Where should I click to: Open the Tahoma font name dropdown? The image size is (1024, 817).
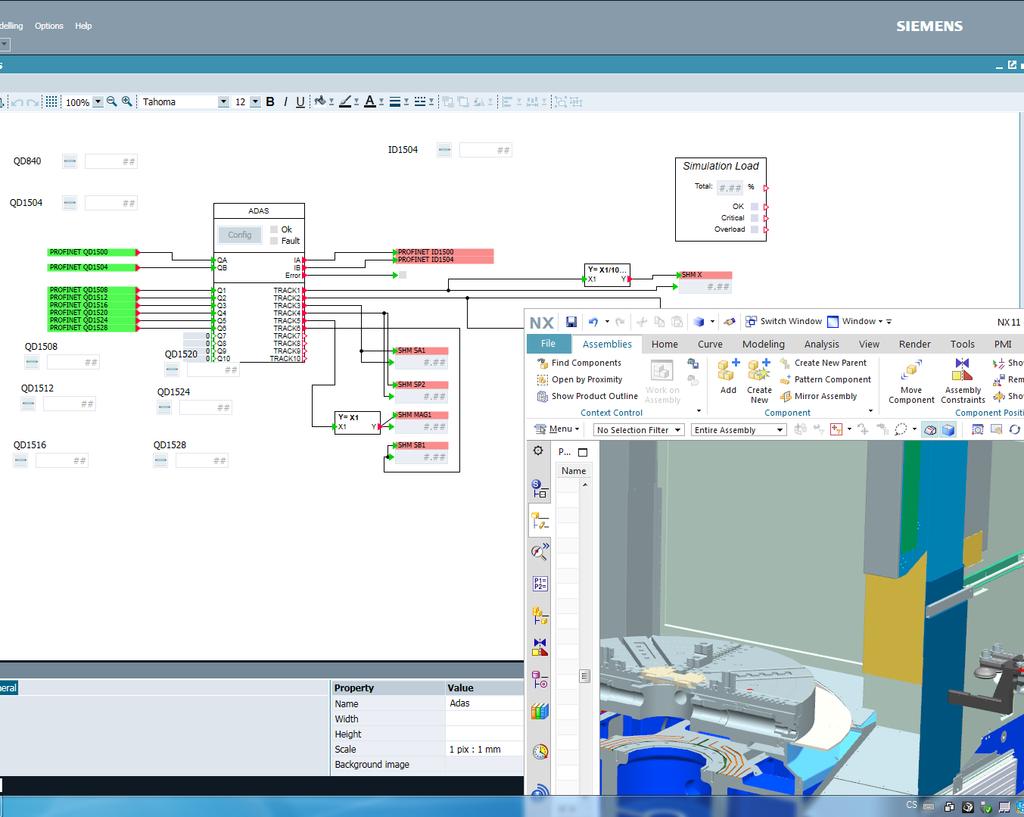(x=223, y=102)
